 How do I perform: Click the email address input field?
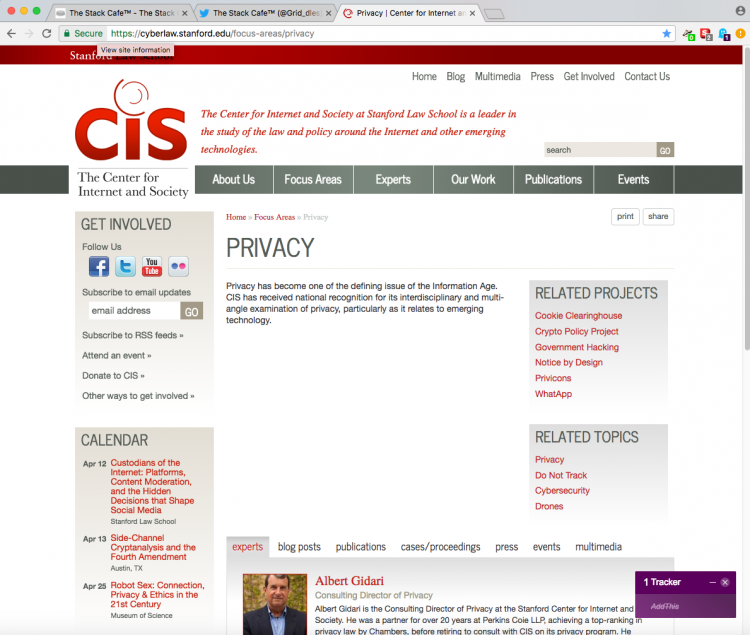coord(134,310)
